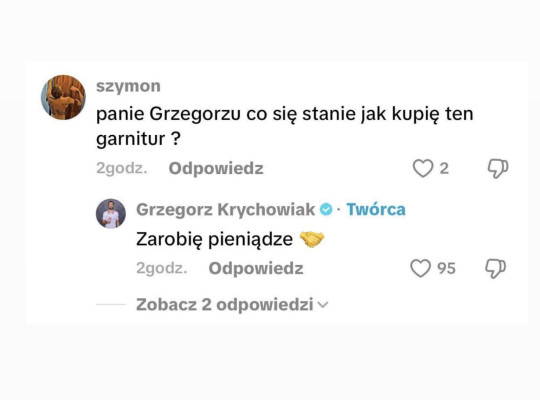Image resolution: width=540 pixels, height=400 pixels.
Task: Click the like count 2 on szymon's comment
Action: point(444,168)
